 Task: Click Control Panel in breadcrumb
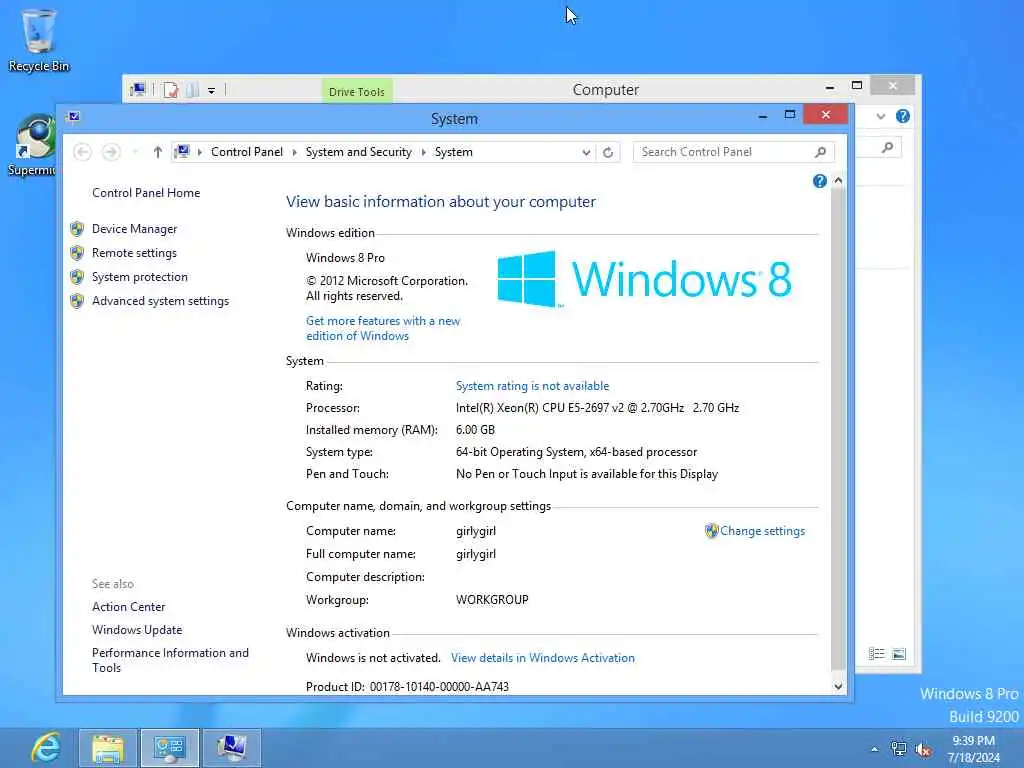(x=247, y=152)
